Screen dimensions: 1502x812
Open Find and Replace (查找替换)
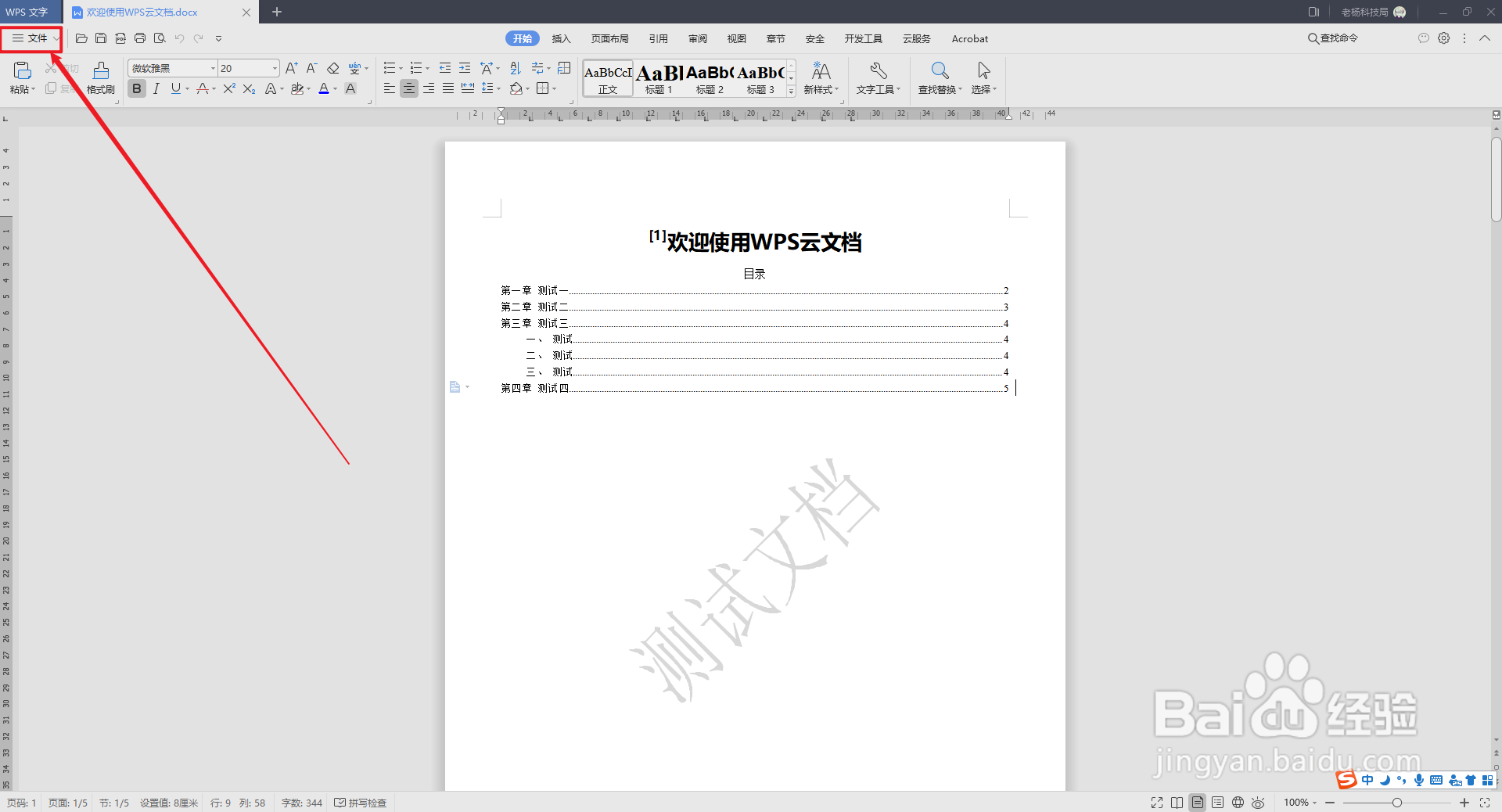tap(938, 78)
